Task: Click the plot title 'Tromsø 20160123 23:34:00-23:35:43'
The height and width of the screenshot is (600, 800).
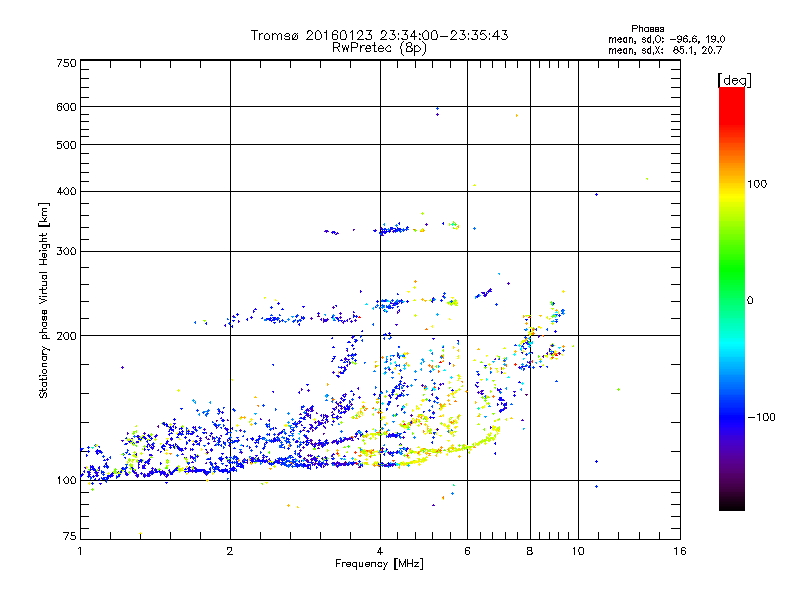Action: click(379, 35)
